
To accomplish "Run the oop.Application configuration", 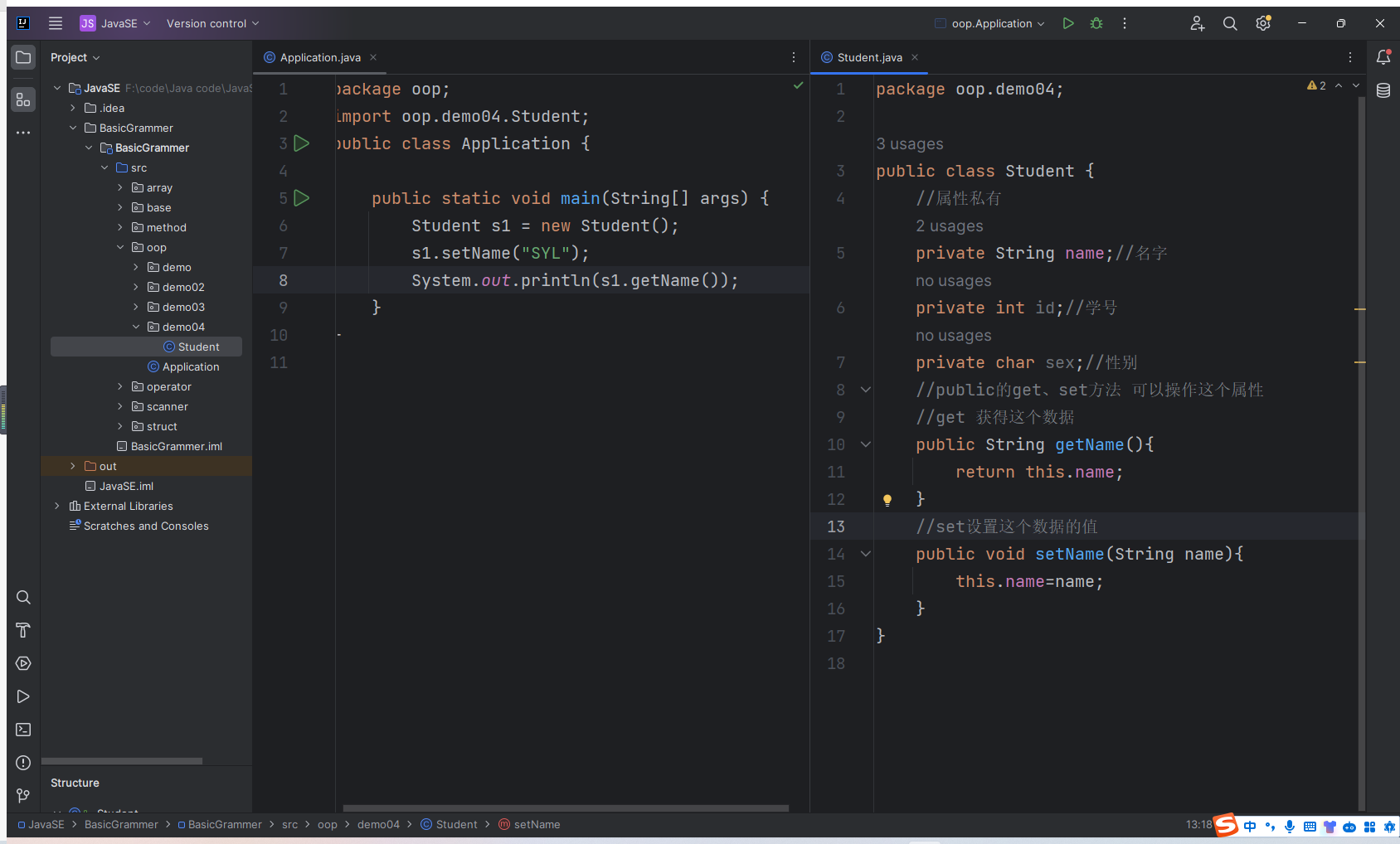I will [x=1068, y=23].
